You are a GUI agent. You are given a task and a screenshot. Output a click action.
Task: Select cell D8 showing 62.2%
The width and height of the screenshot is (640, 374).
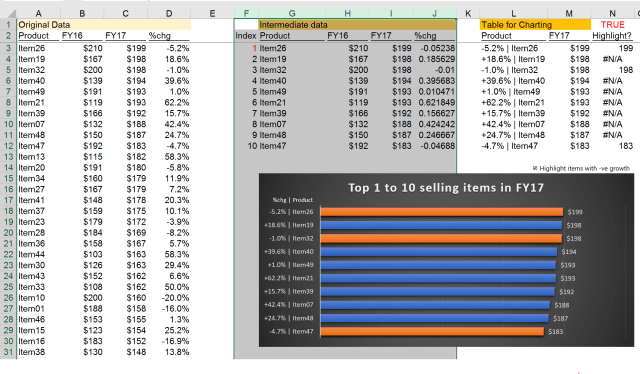(x=169, y=102)
